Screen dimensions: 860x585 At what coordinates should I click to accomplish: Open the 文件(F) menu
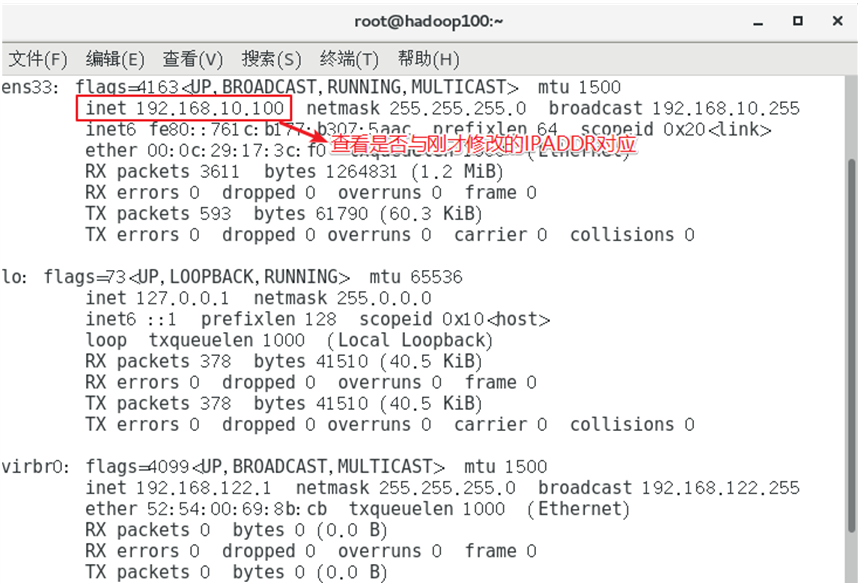[38, 59]
